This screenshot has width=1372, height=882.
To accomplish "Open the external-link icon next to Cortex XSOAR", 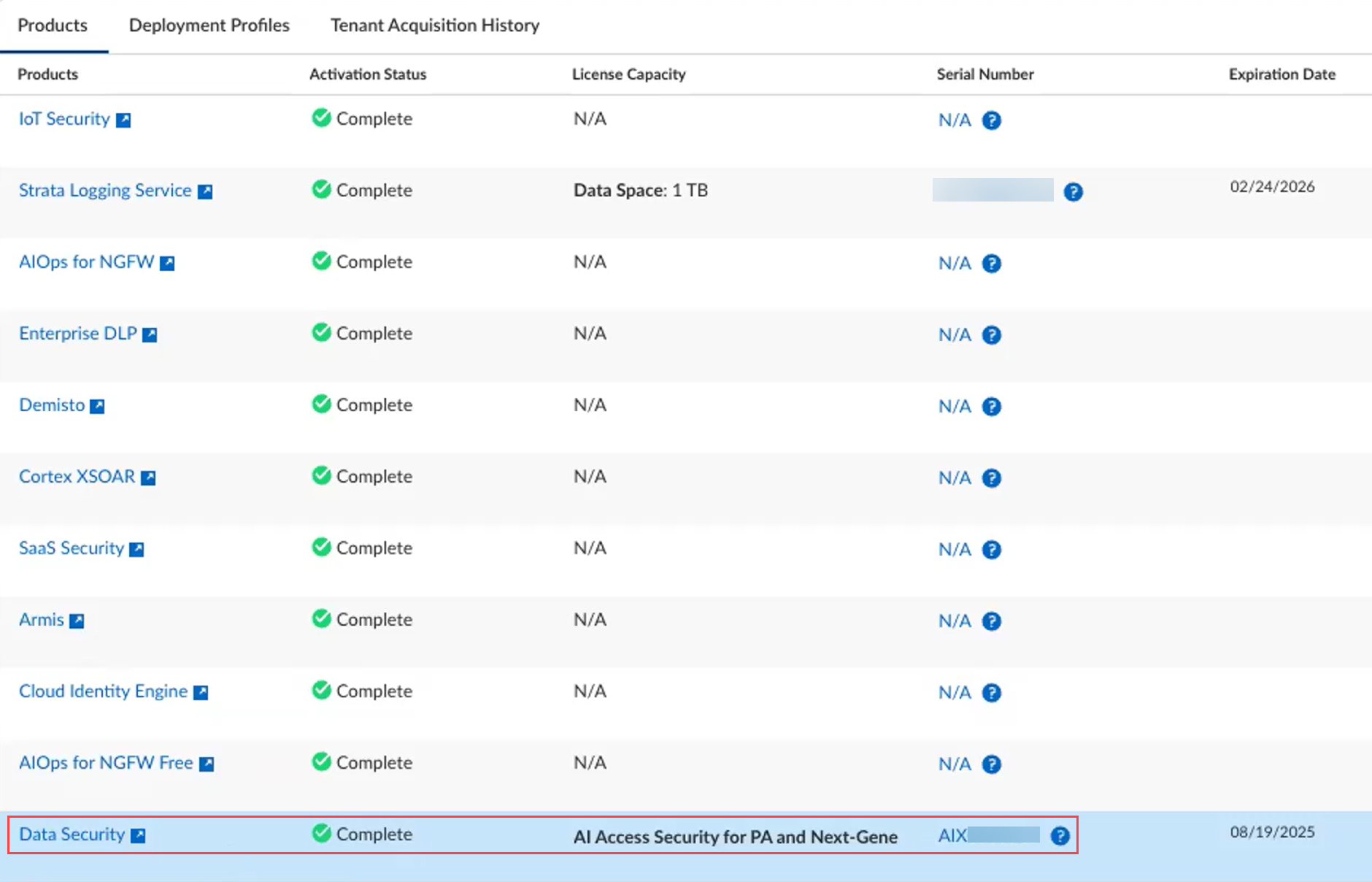I will click(148, 478).
